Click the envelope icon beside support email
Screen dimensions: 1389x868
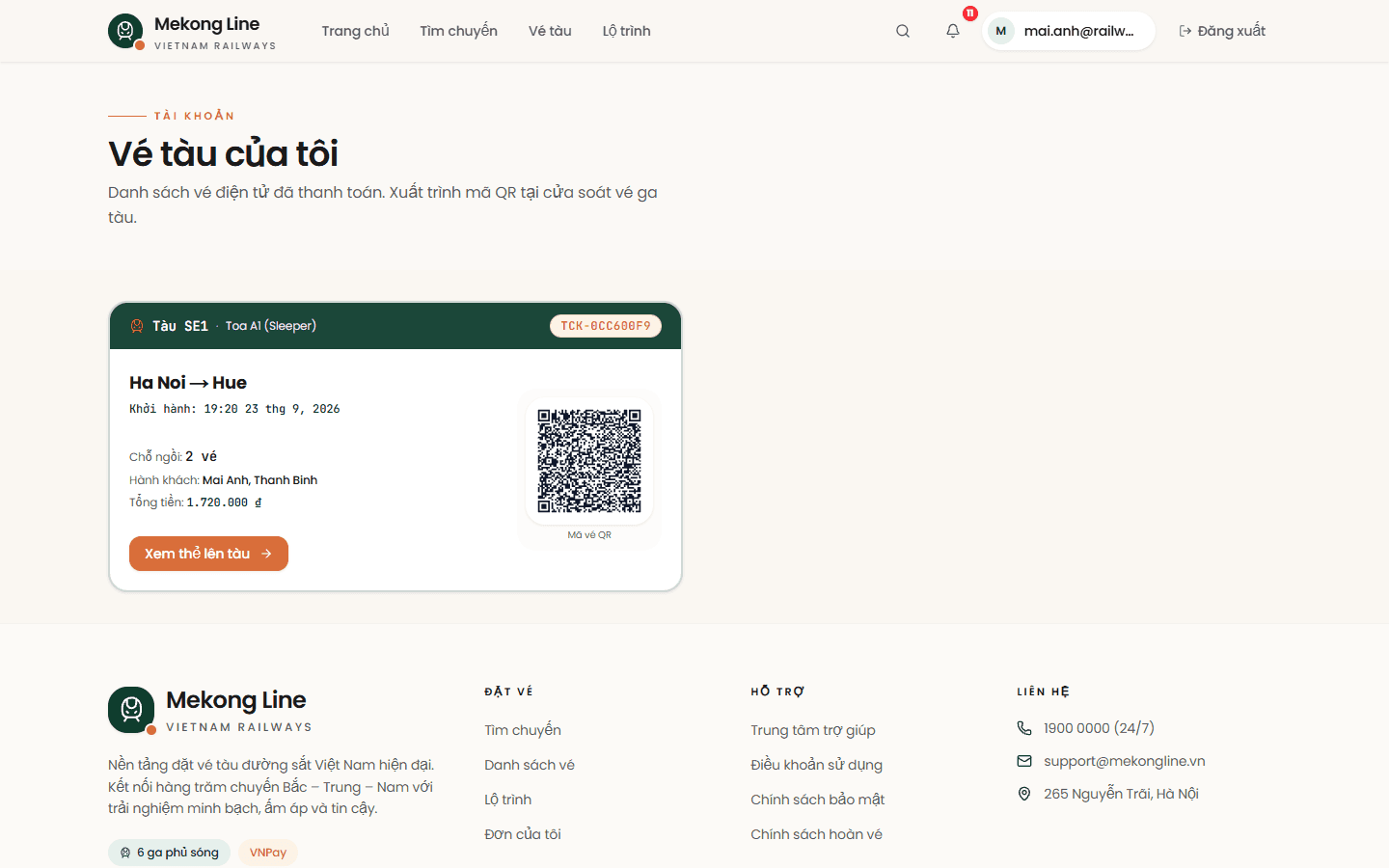(1024, 761)
